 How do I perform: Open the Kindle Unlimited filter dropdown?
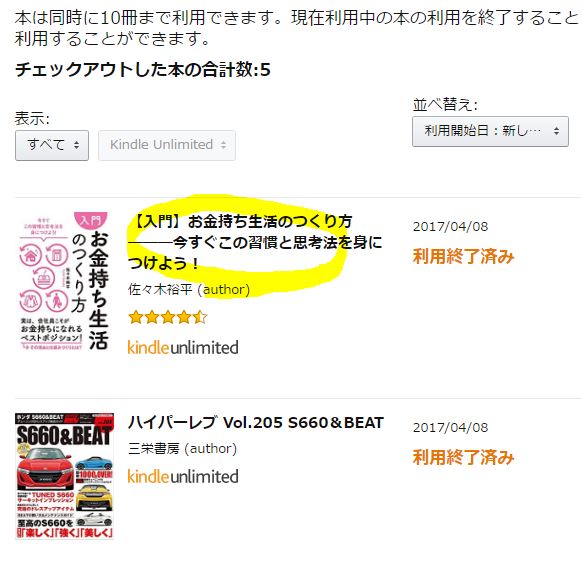click(167, 145)
